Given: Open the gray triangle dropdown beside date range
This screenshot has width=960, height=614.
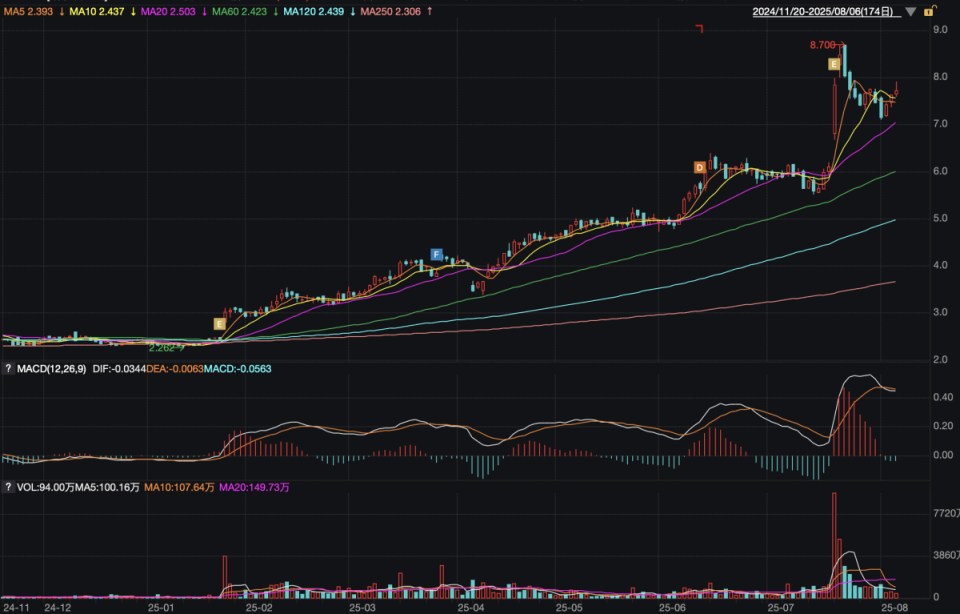Looking at the screenshot, I should pos(910,12).
